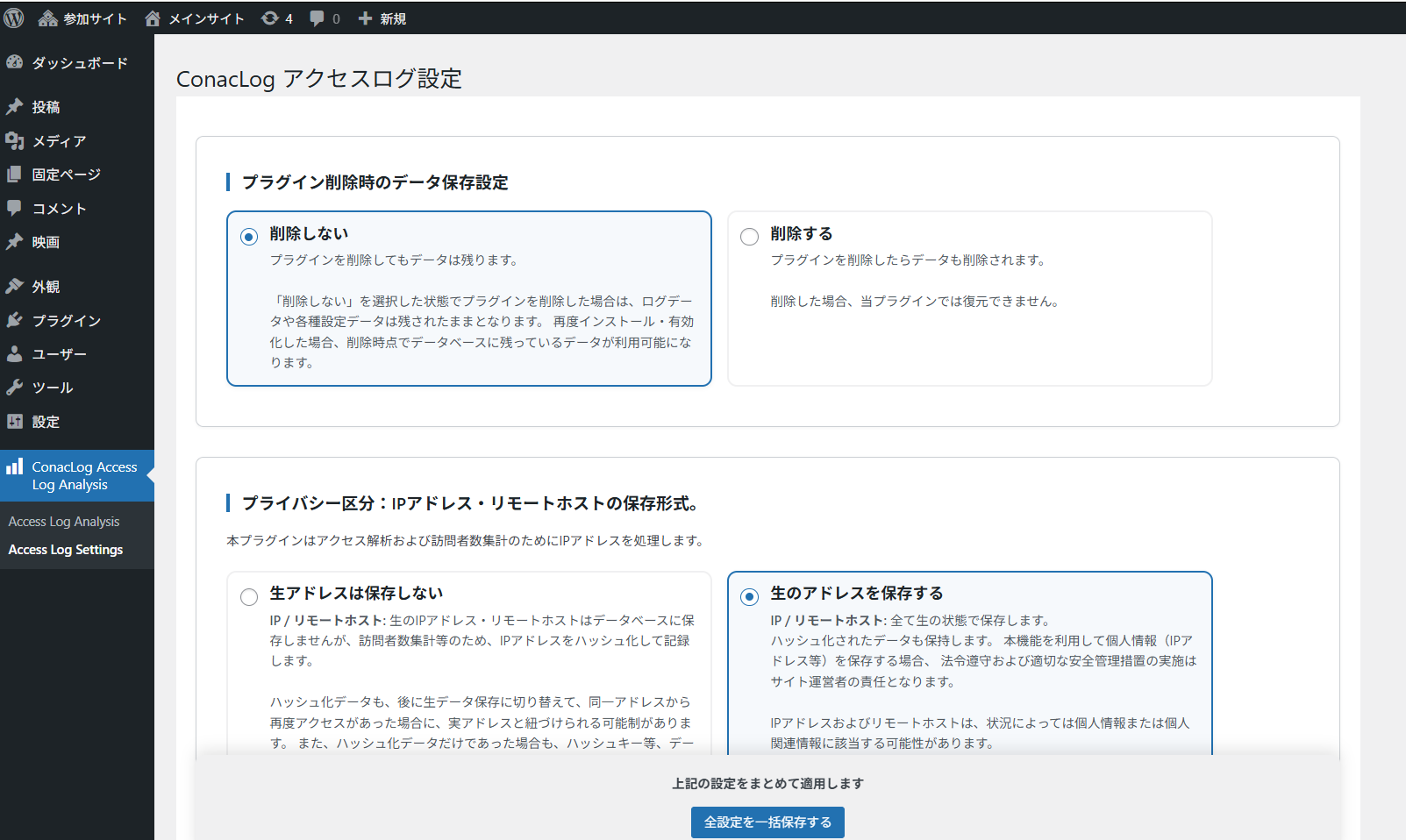This screenshot has width=1406, height=840.
Task: Select the 生アドレスは保存しない radio button
Action: point(249,597)
